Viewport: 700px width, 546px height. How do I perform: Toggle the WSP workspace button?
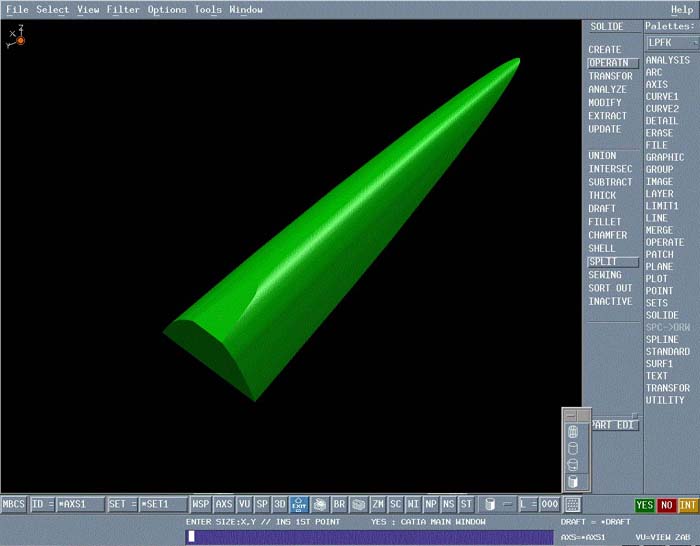coord(201,505)
